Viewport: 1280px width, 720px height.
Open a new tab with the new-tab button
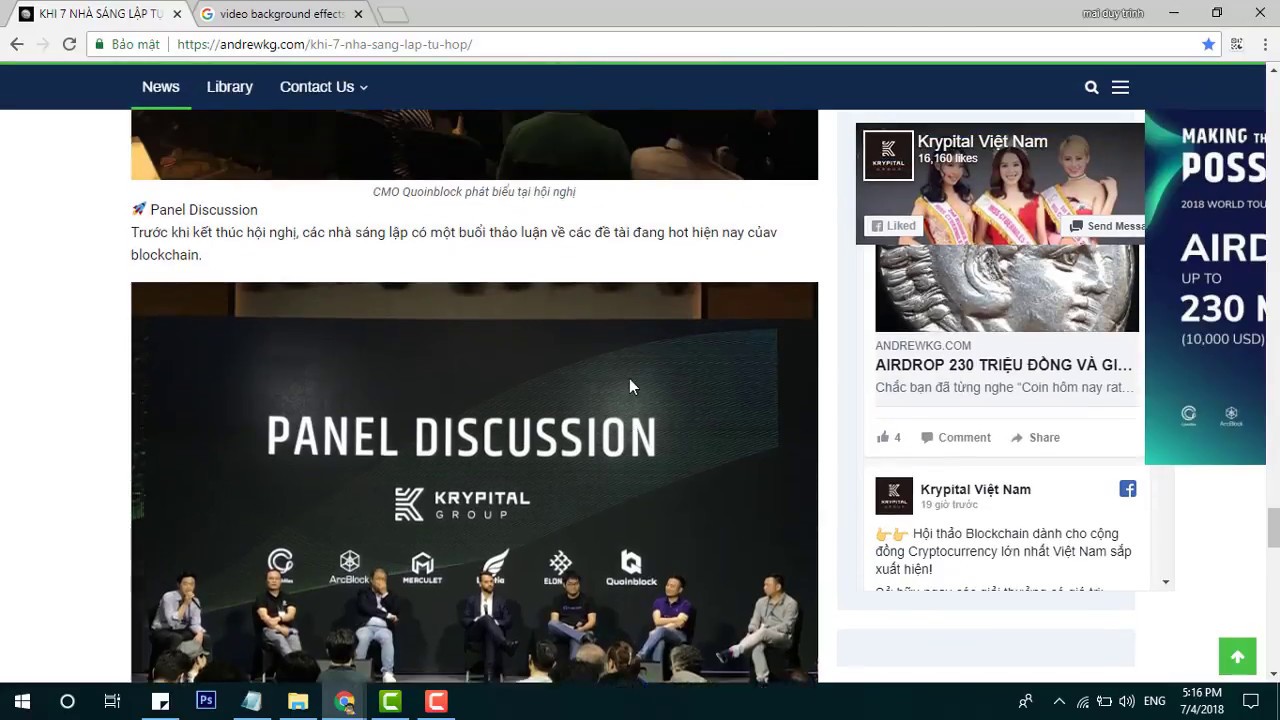pyautogui.click(x=393, y=15)
